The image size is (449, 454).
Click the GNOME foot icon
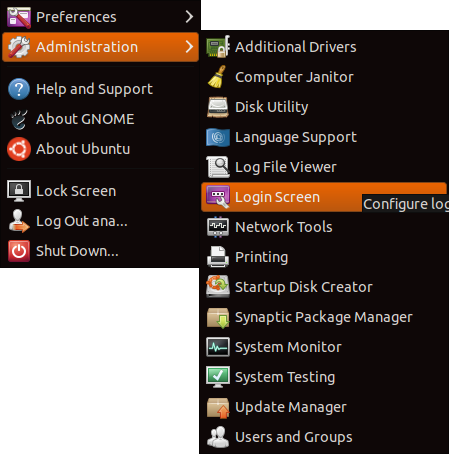click(19, 119)
